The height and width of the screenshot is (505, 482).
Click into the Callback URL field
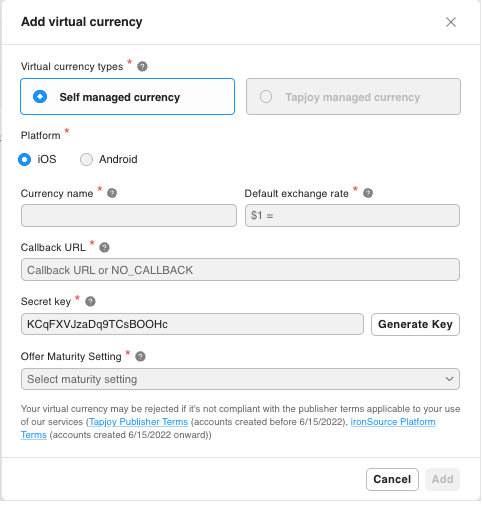(240, 269)
